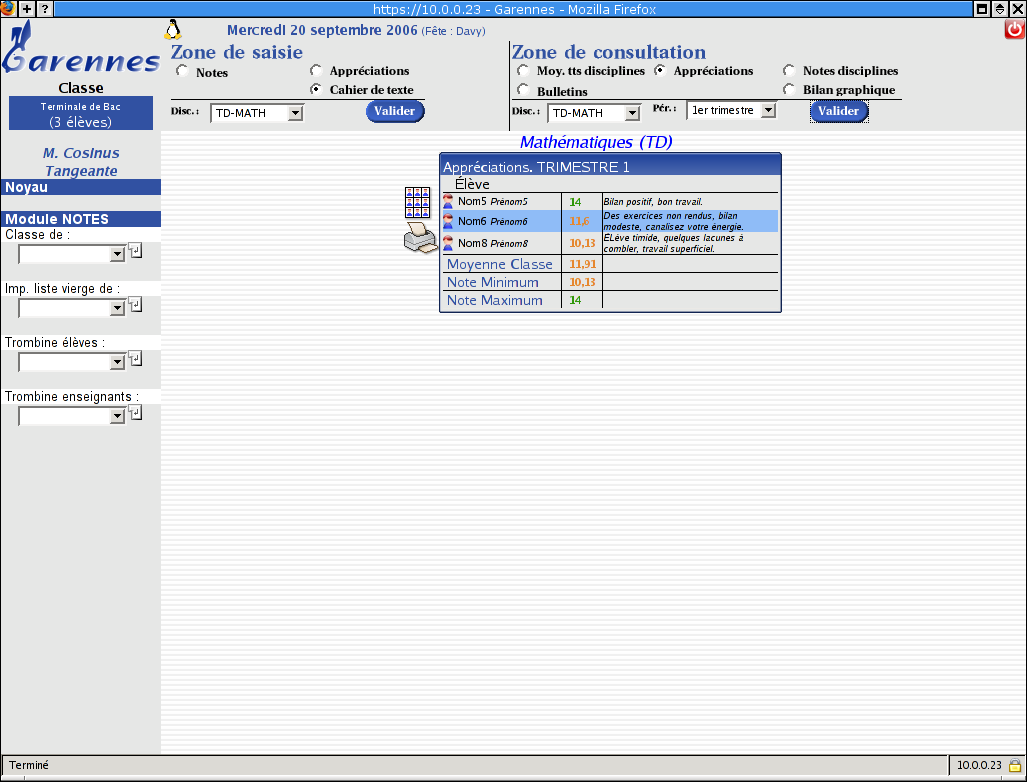Click the security padlock in status bar
The width and height of the screenshot is (1027, 782).
(1014, 765)
